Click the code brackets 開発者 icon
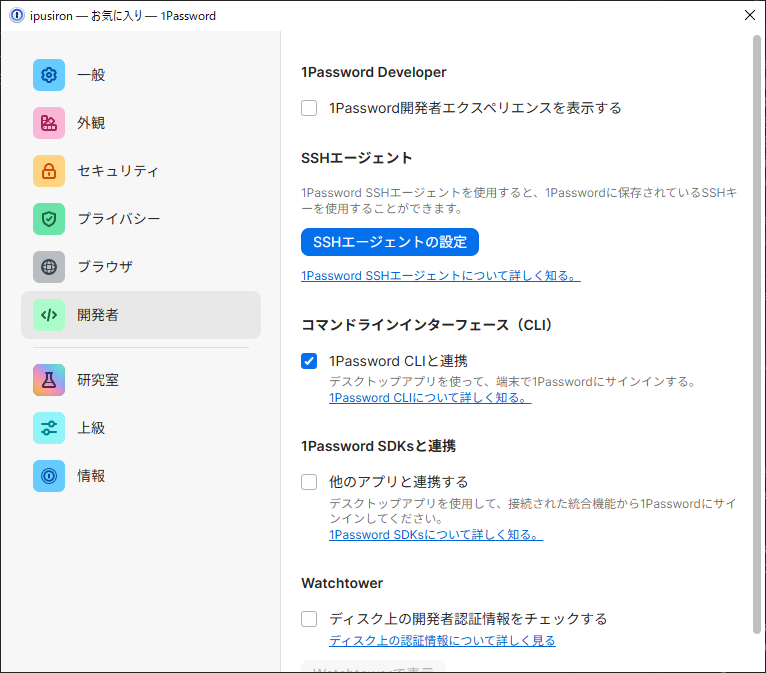The image size is (766, 673). point(49,315)
